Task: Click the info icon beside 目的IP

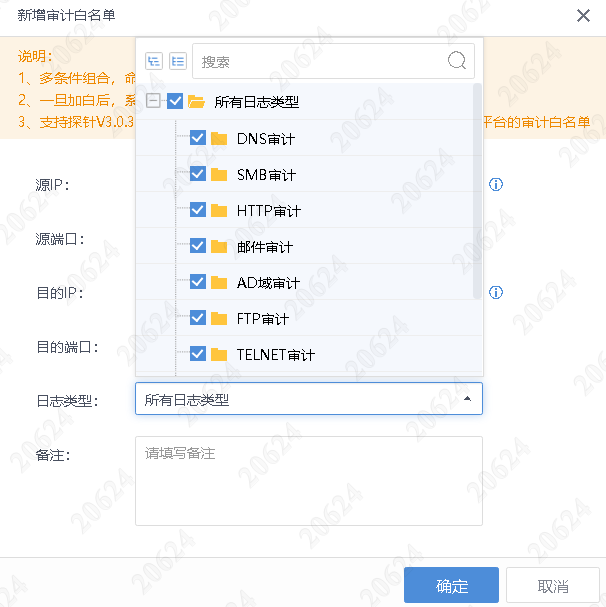Action: (x=495, y=293)
